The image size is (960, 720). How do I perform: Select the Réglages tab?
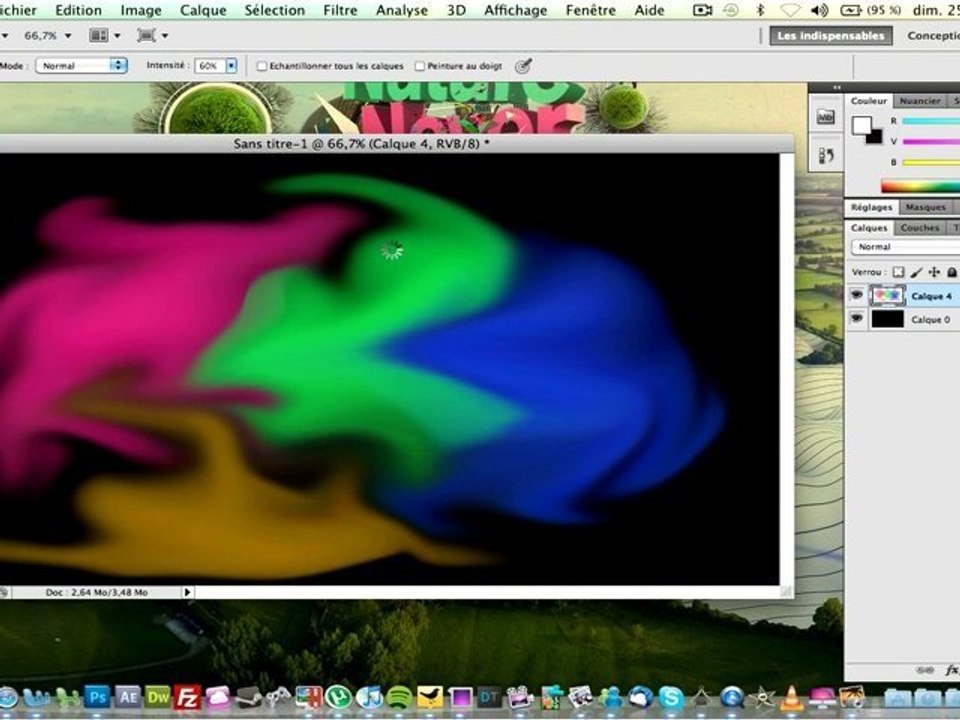tap(871, 208)
